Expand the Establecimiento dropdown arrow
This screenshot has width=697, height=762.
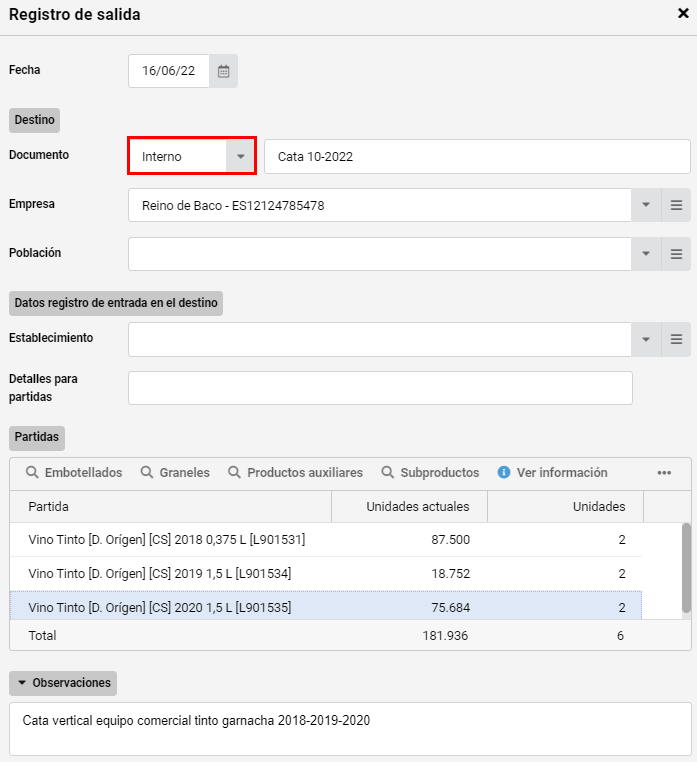[646, 339]
